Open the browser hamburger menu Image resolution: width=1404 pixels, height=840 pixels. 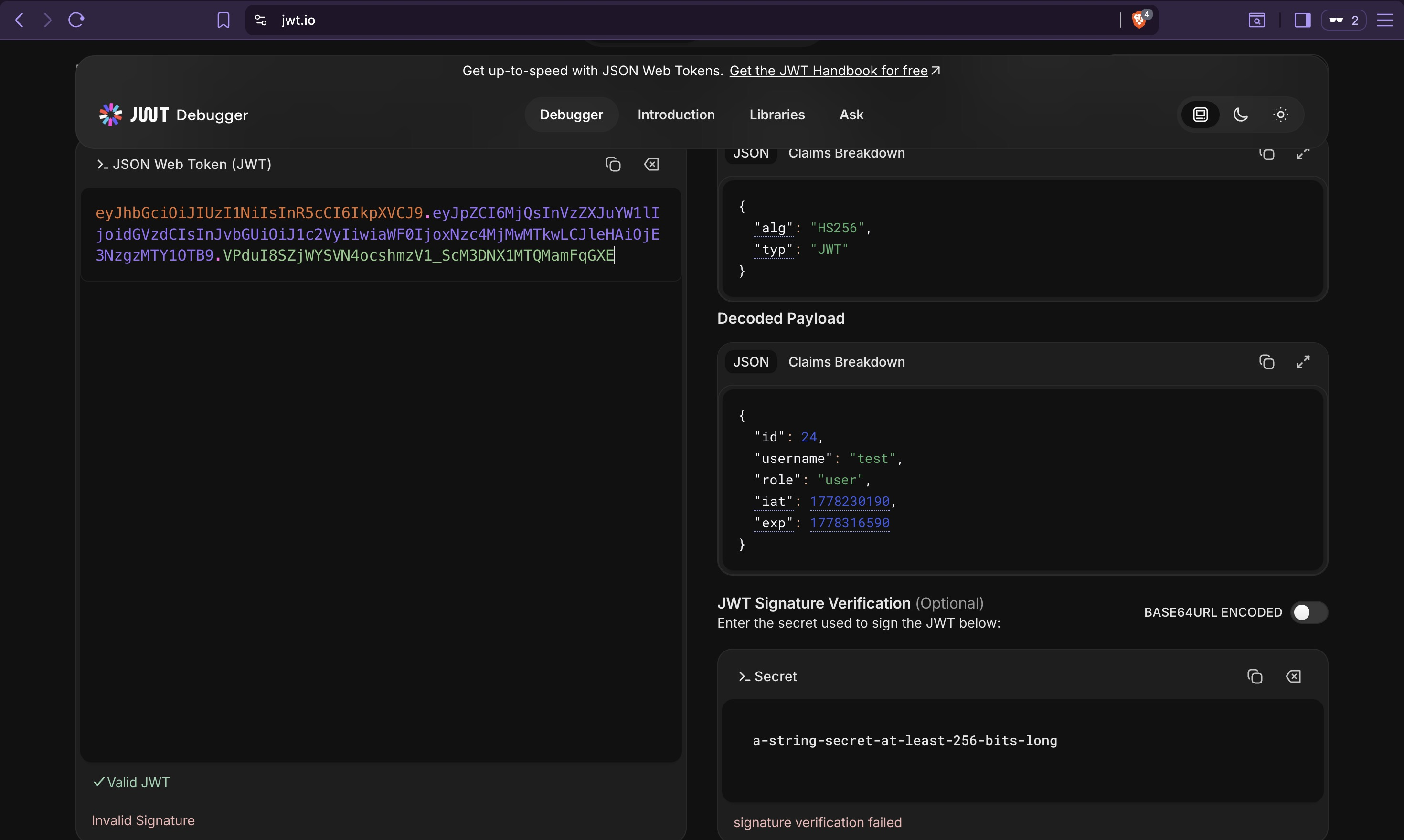coord(1384,21)
